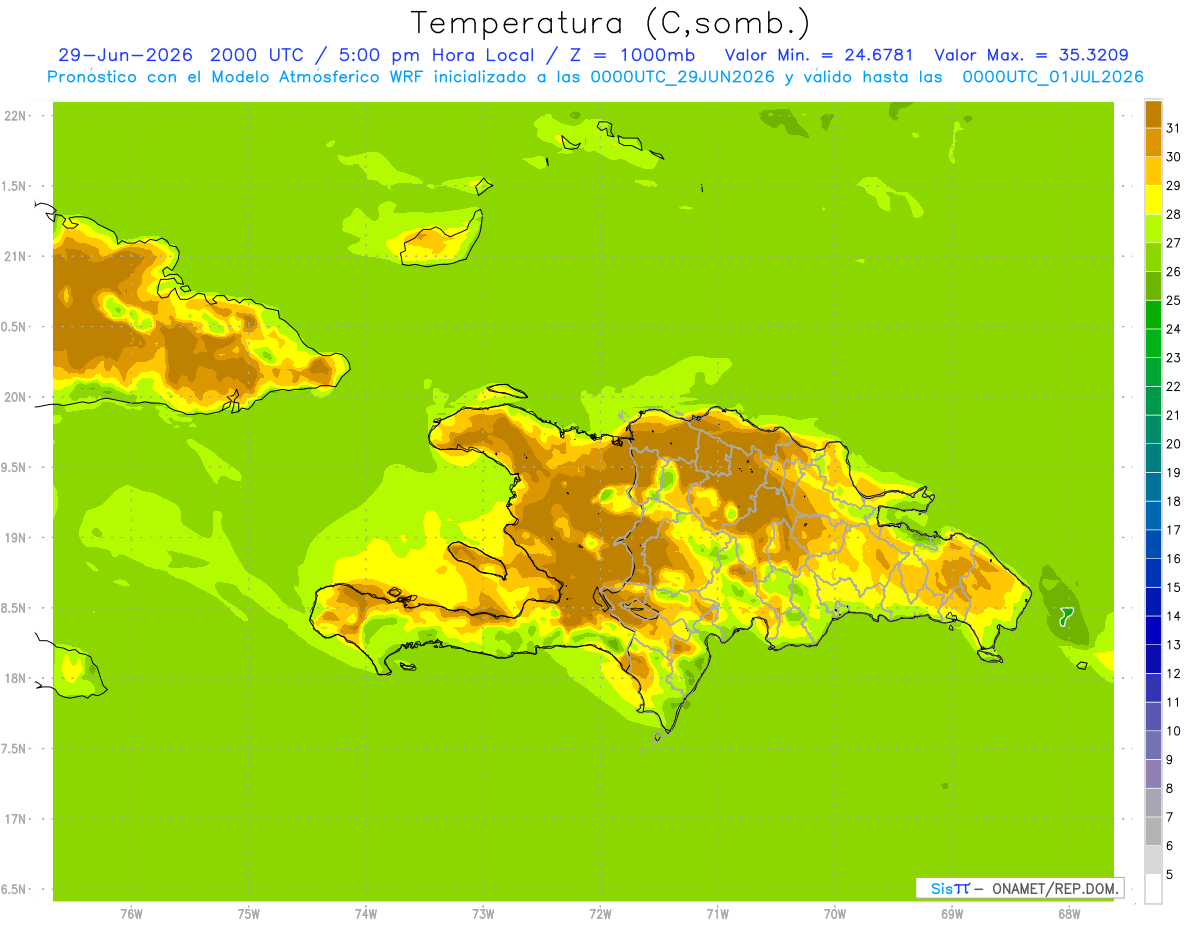Click the legend value 5
The image size is (1200, 927).
1170,875
